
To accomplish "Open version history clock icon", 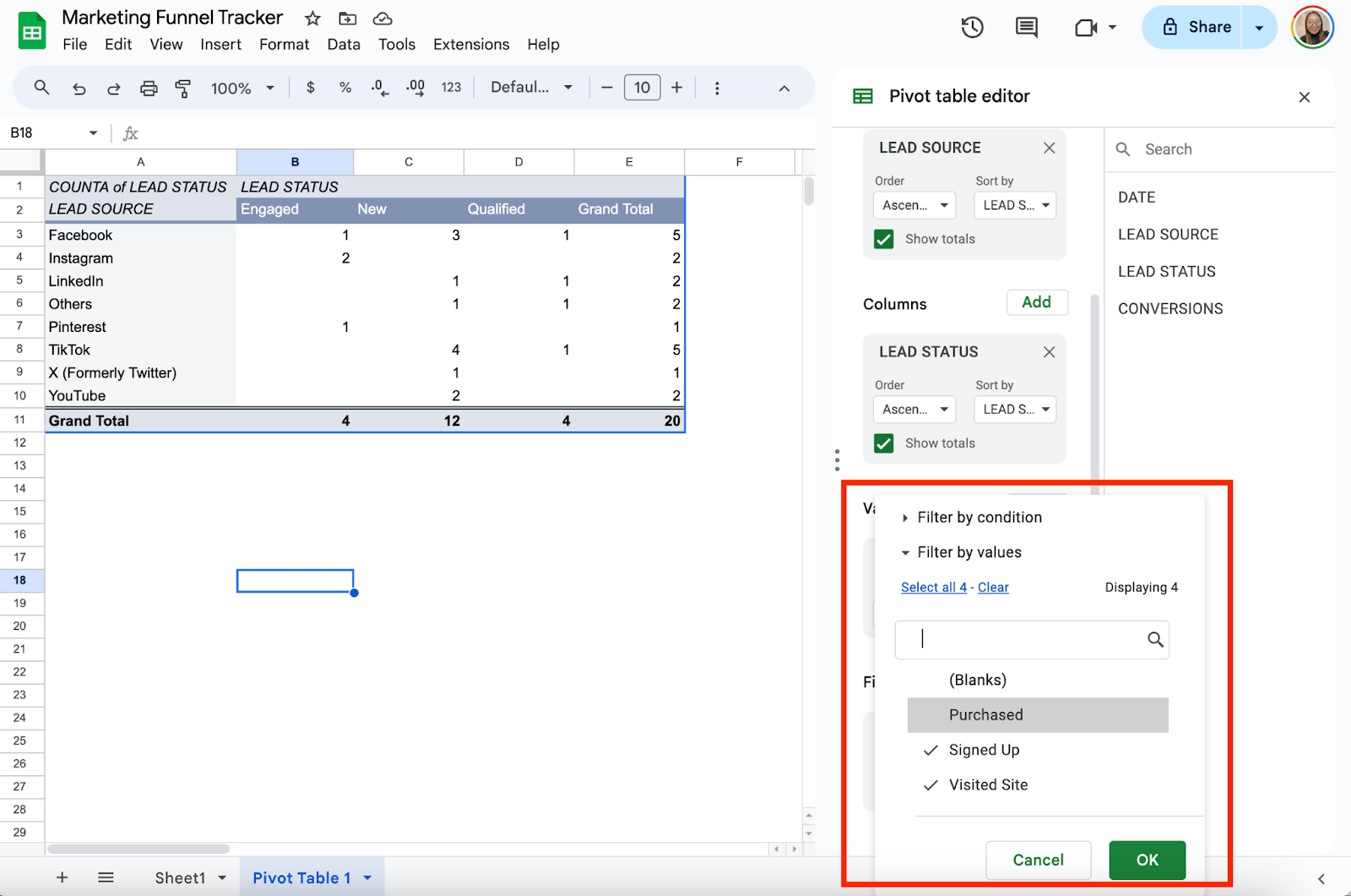I will 973,27.
